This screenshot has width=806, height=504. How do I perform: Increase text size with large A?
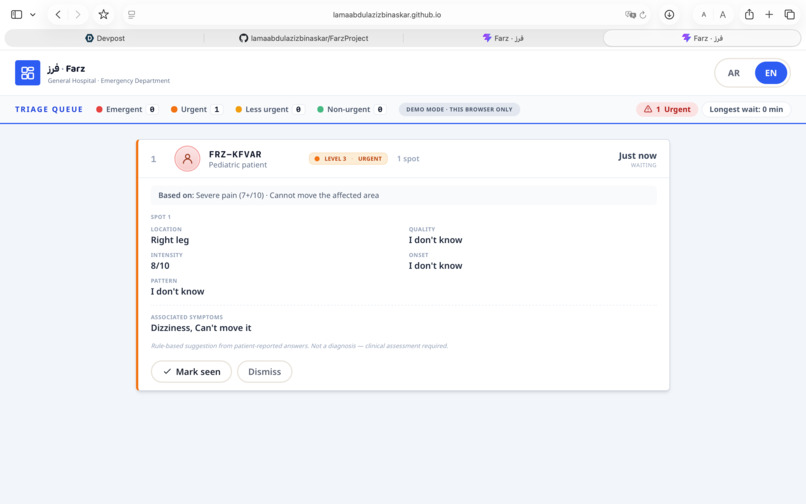[x=723, y=15]
